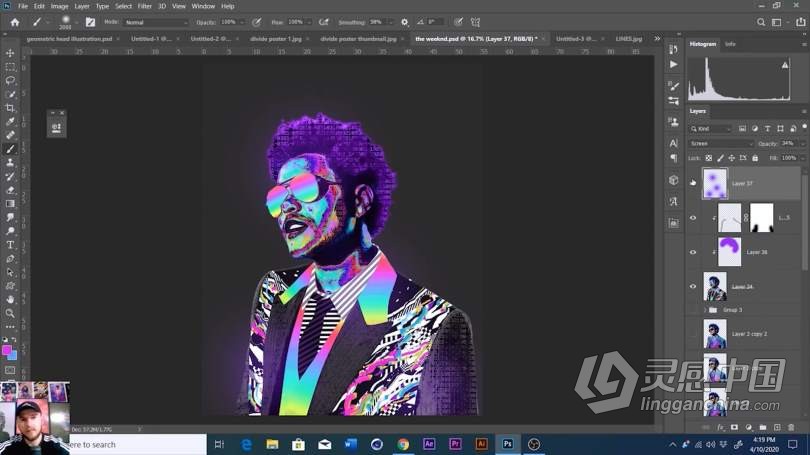Select the Lasso tool
810x455 pixels.
click(10, 81)
